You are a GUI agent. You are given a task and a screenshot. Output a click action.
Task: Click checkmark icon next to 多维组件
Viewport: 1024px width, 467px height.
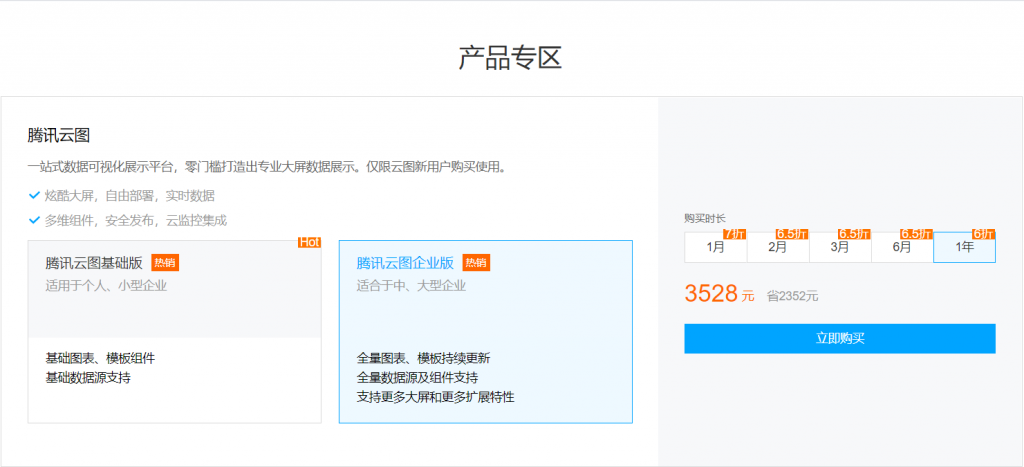pos(35,220)
